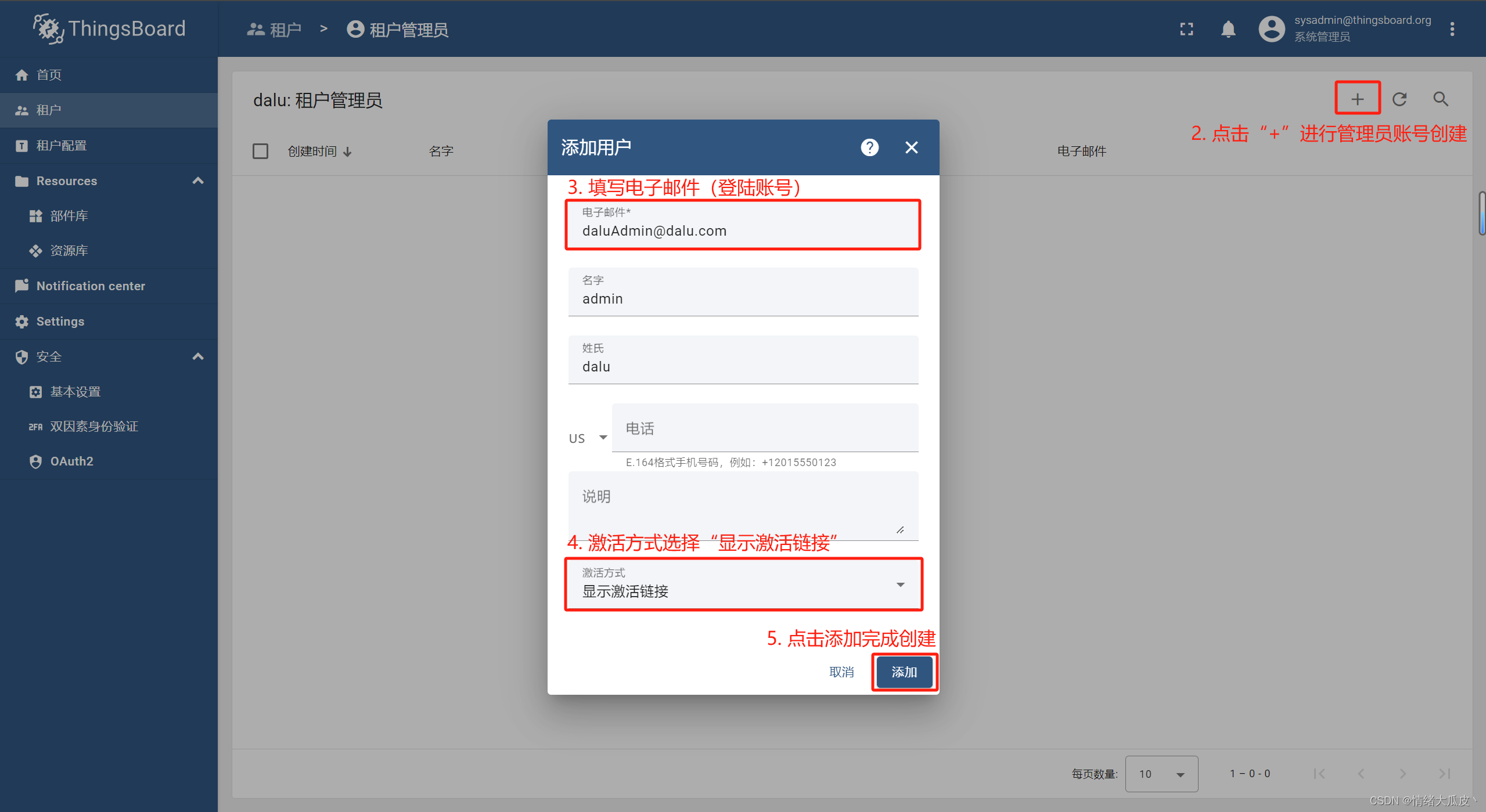1486x812 pixels.
Task: Open 部件库 widget library
Action: click(109, 216)
